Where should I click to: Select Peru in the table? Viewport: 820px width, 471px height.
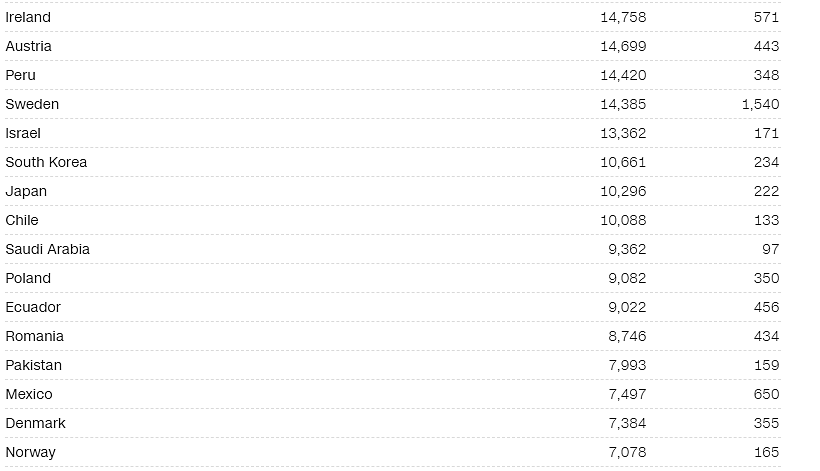tap(21, 75)
